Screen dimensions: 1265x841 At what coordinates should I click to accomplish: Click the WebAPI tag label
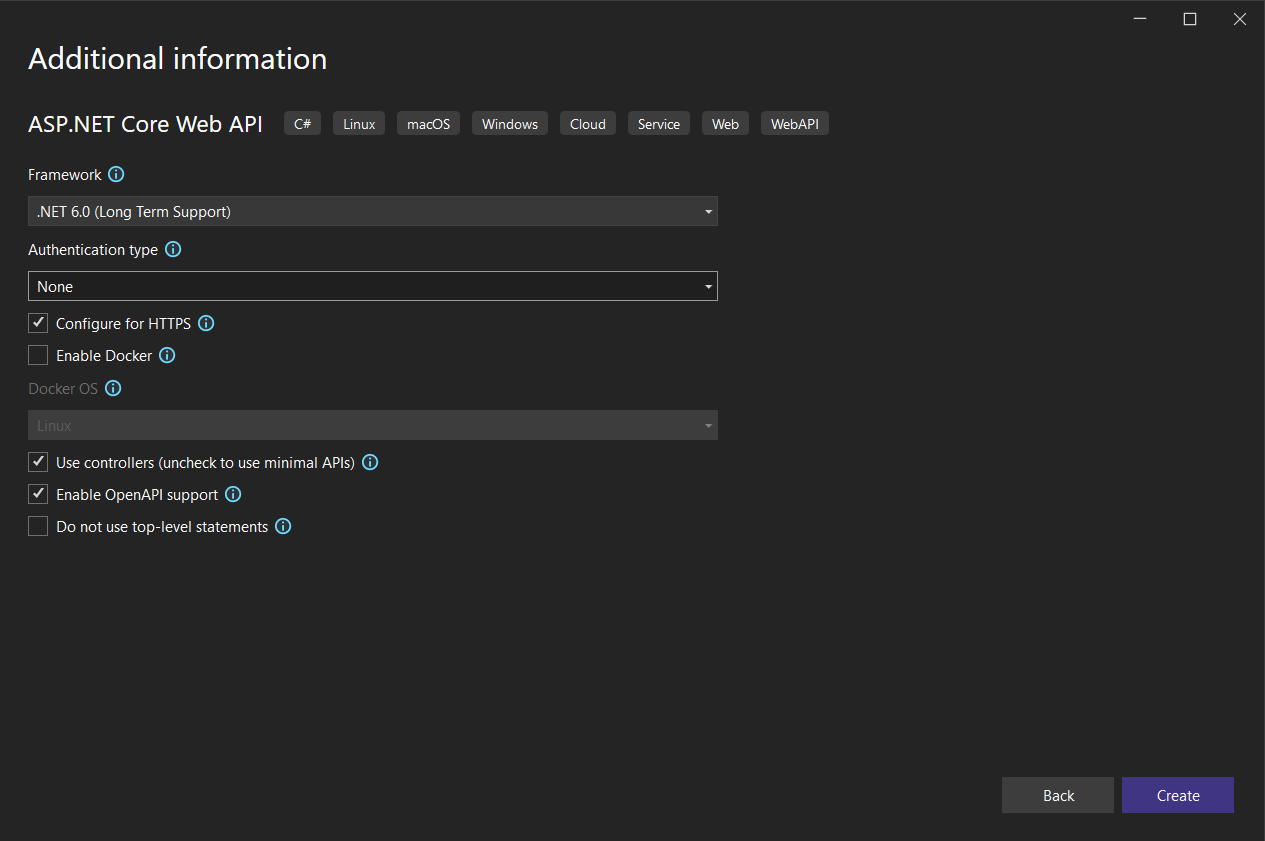[795, 124]
